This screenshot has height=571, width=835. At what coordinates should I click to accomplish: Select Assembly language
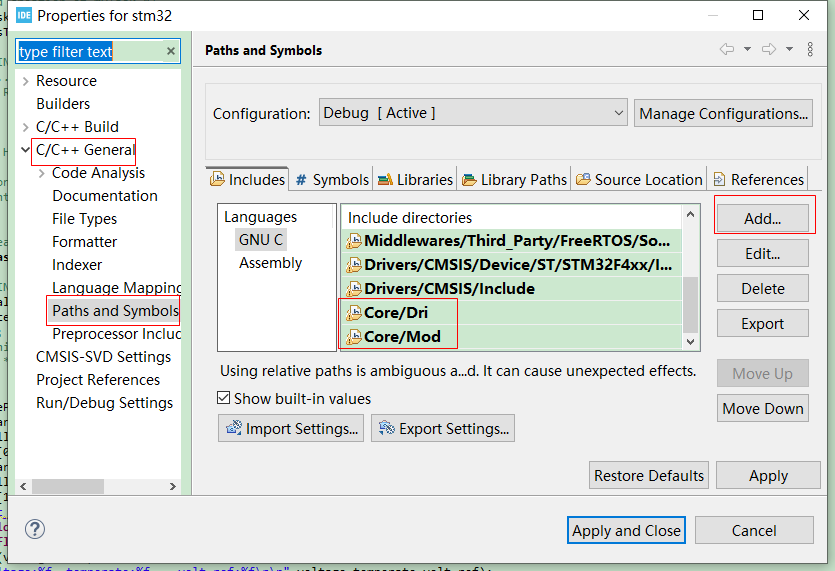[271, 263]
